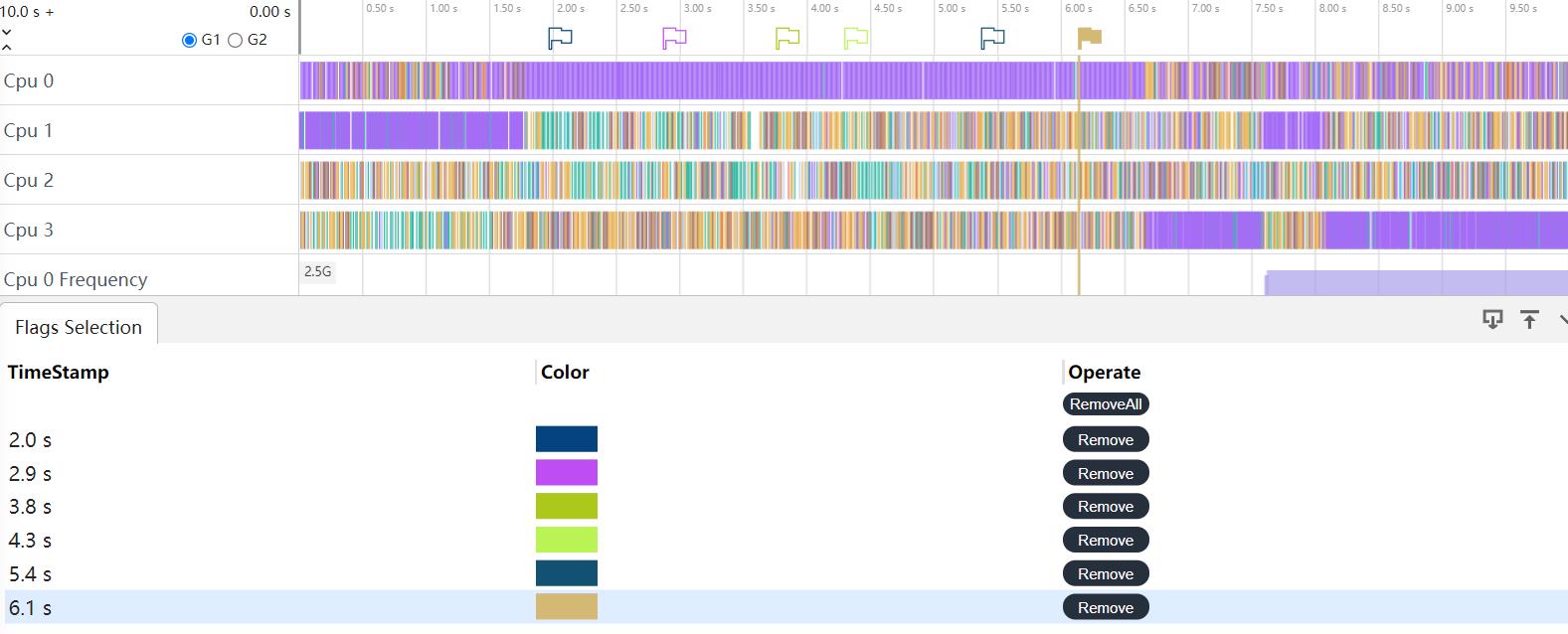Collapse the bottom panel with the right-edge chevron
The width and height of the screenshot is (1568, 634).
(x=1562, y=319)
